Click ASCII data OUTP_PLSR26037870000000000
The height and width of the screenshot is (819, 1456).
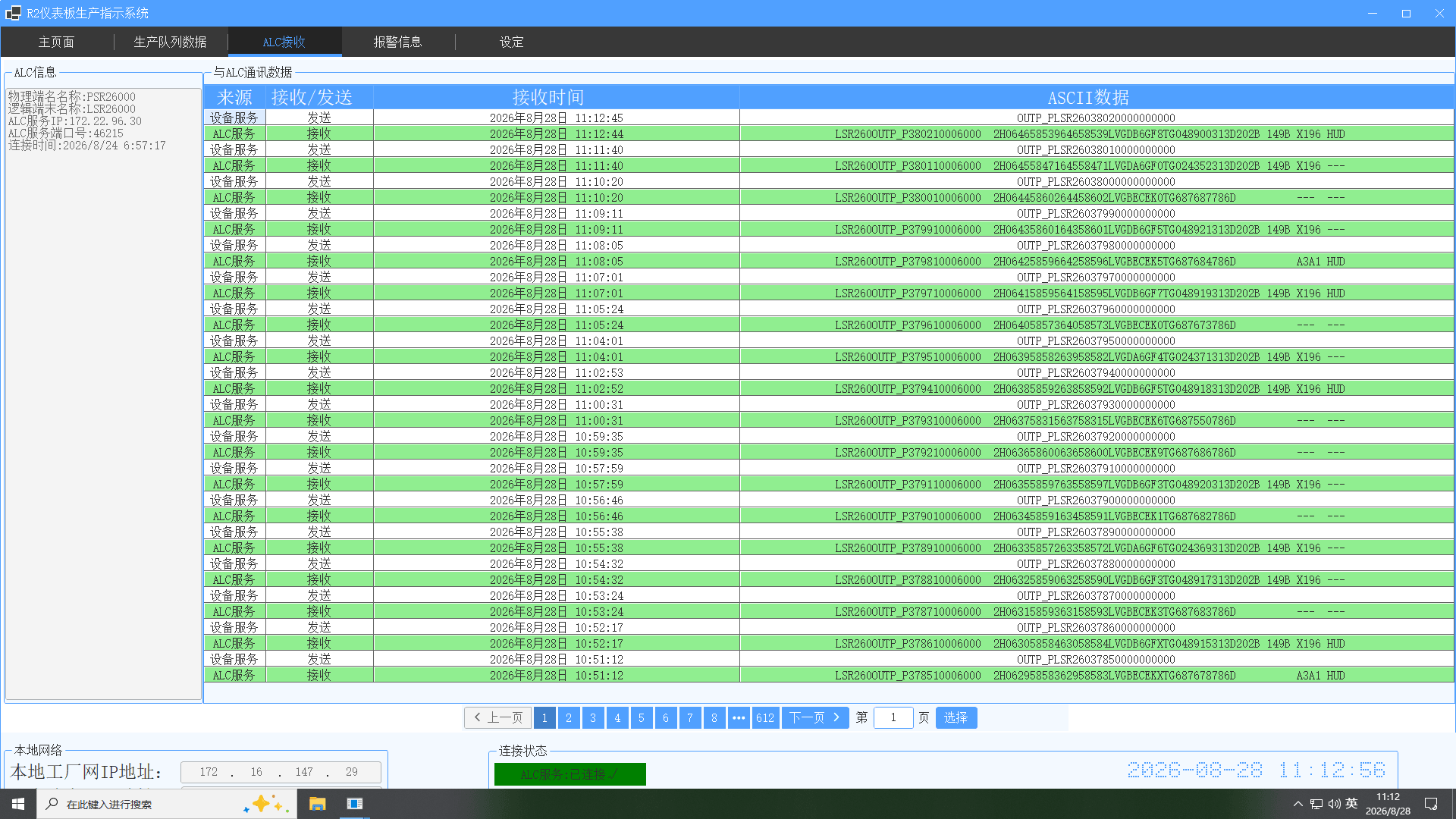(x=1097, y=595)
